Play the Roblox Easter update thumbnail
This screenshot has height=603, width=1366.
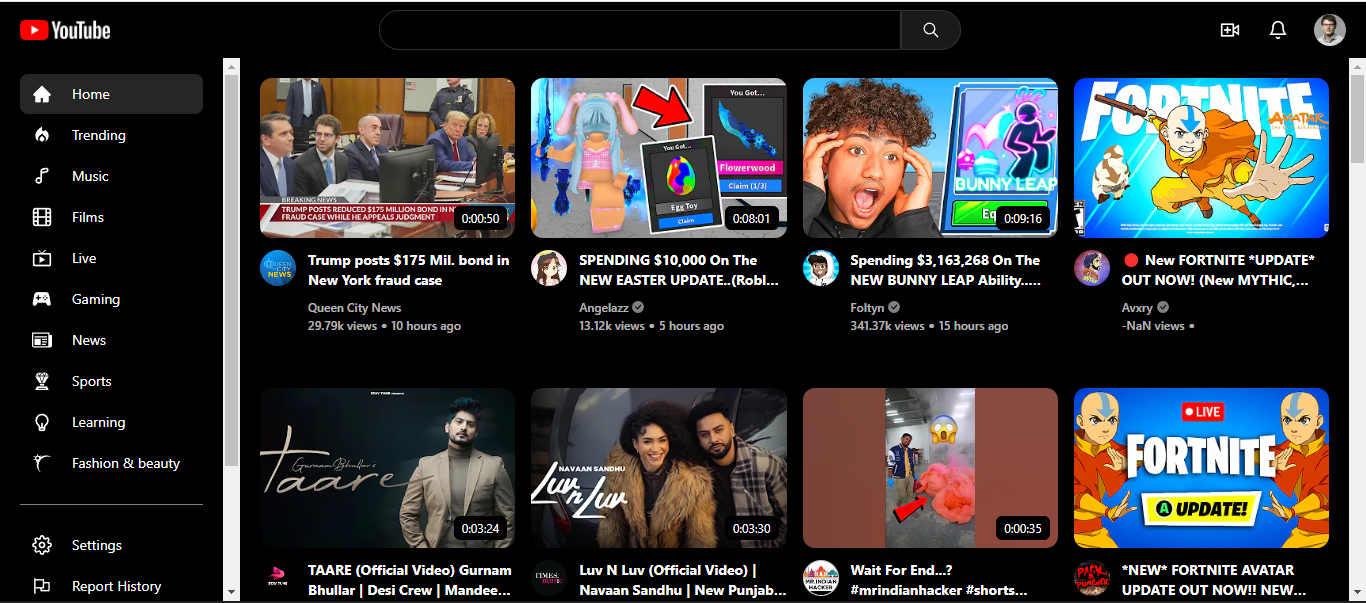pyautogui.click(x=659, y=158)
